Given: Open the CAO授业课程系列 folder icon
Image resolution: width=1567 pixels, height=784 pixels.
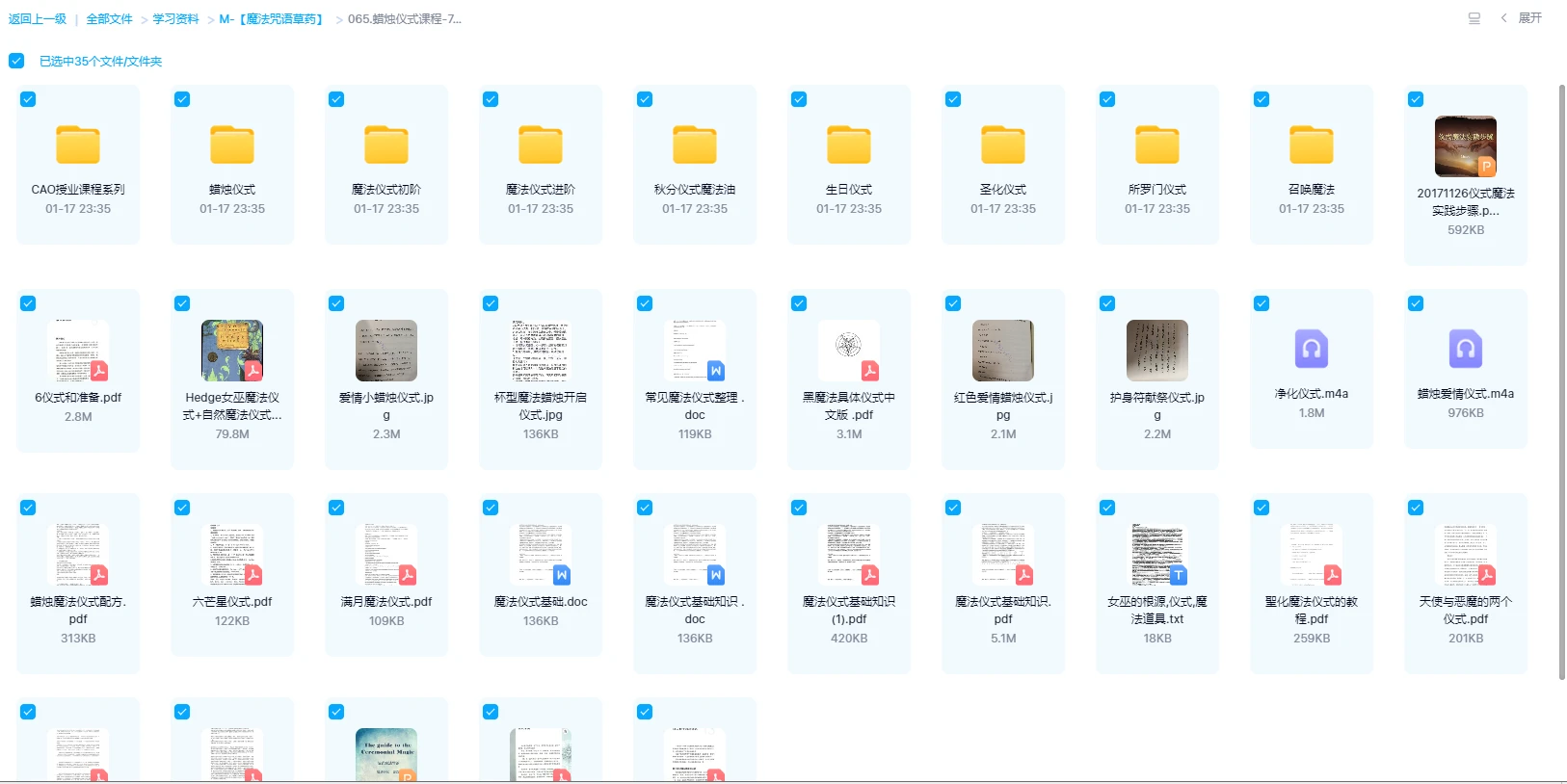Looking at the screenshot, I should 78,145.
